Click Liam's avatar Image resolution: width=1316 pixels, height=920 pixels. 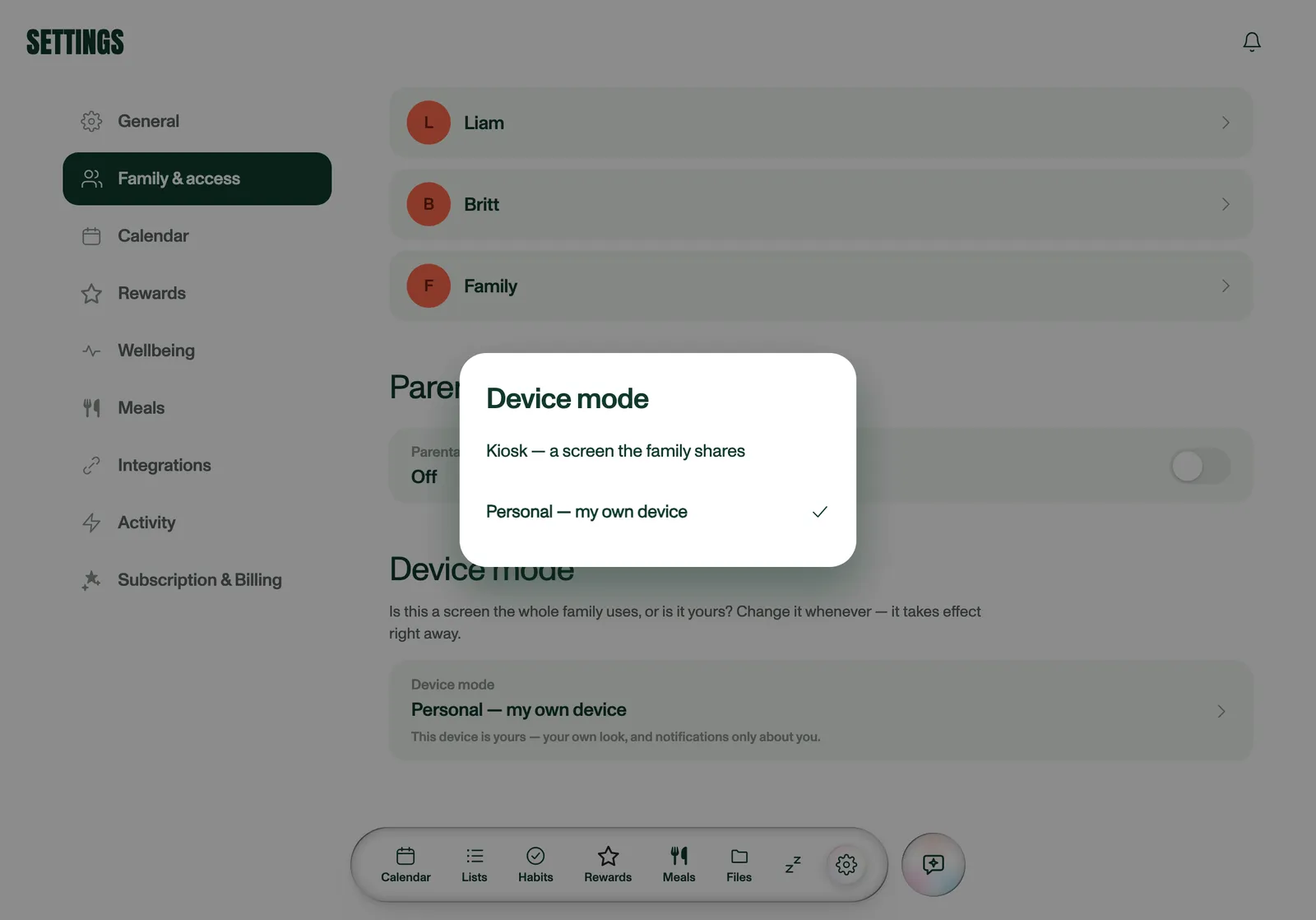(x=429, y=123)
